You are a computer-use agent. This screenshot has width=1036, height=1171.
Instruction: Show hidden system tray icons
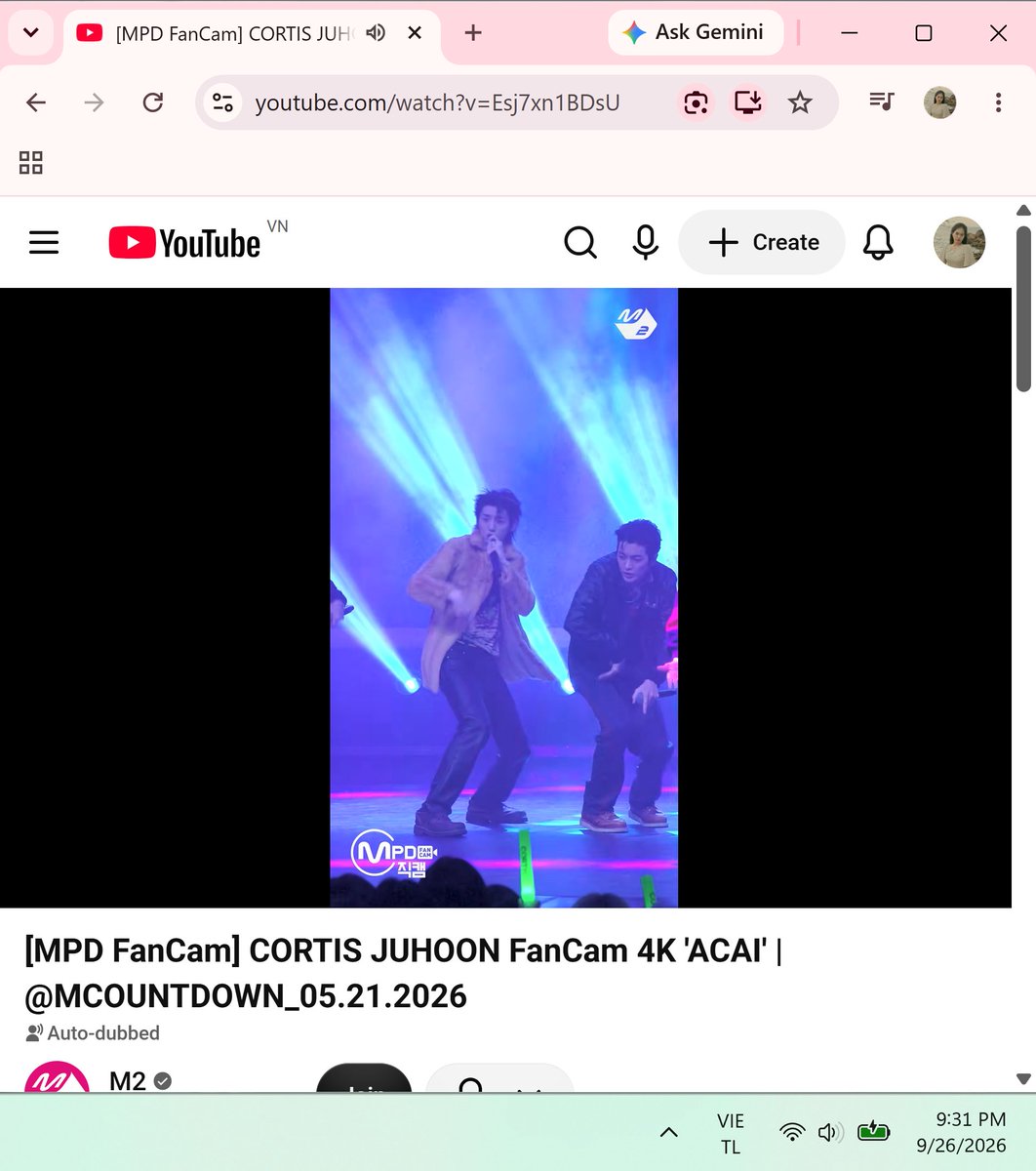pos(669,1132)
